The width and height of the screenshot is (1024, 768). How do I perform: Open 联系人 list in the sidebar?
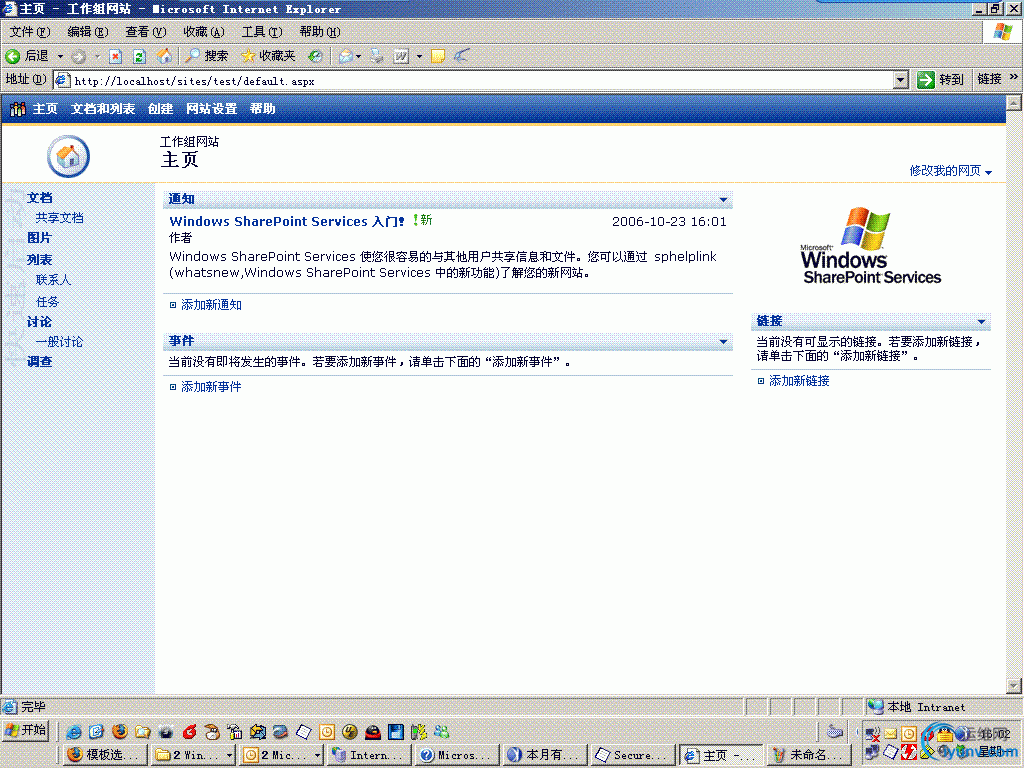53,280
